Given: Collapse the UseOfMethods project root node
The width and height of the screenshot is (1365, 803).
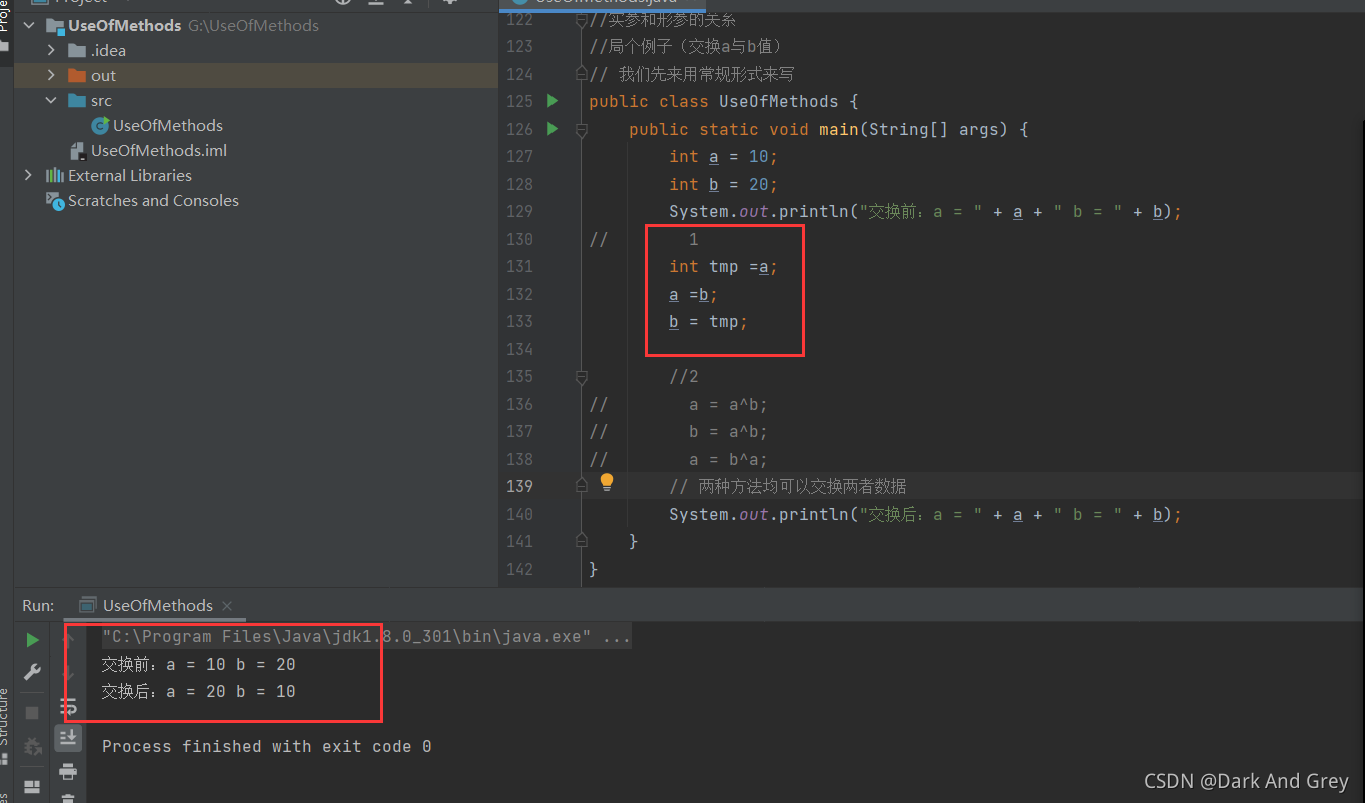Looking at the screenshot, I should point(28,25).
